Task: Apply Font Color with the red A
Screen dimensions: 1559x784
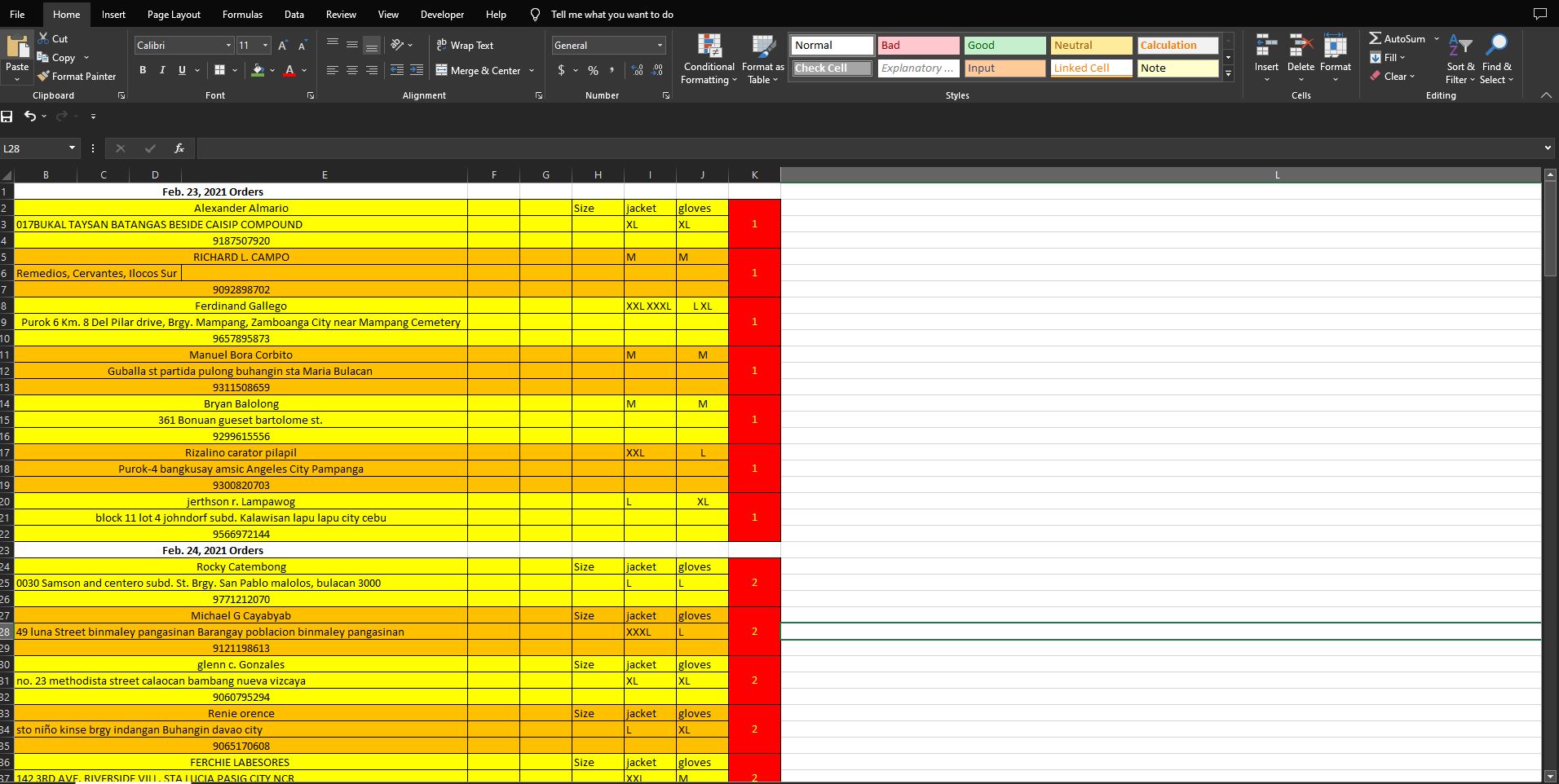Action: pyautogui.click(x=289, y=70)
